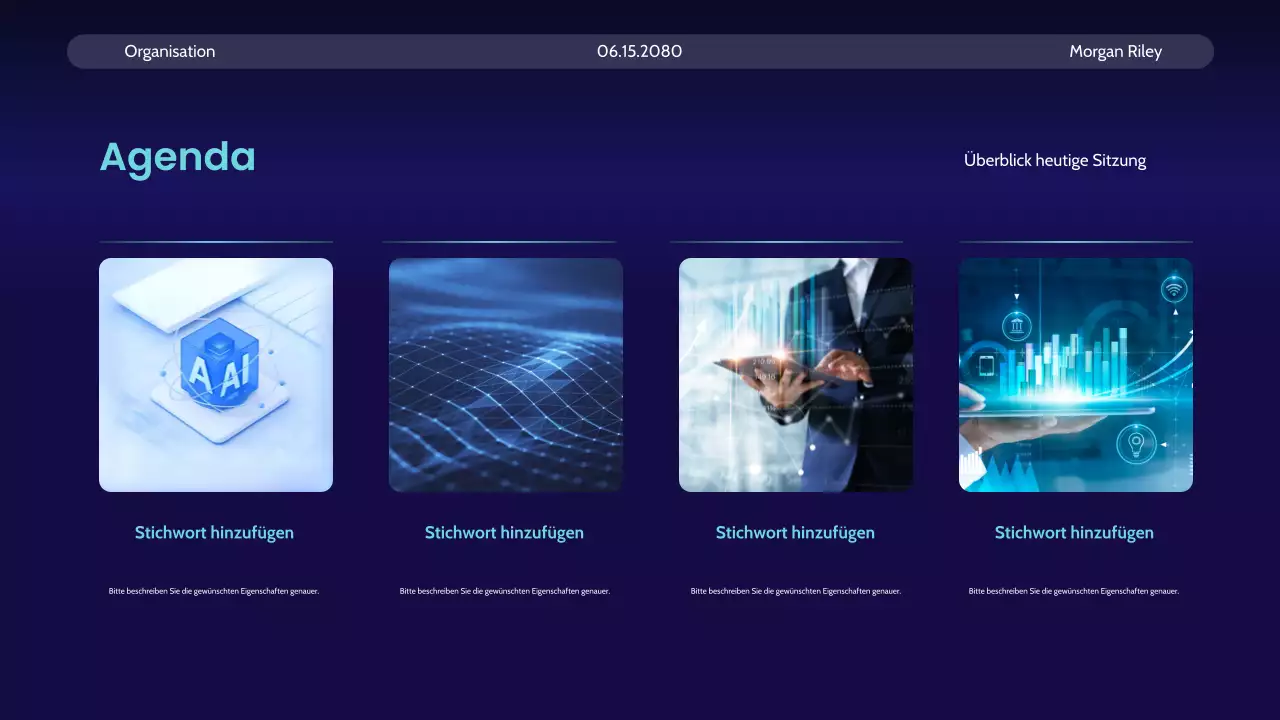1280x720 pixels.
Task: Select the smartphone icon in the fourth image
Action: [986, 363]
